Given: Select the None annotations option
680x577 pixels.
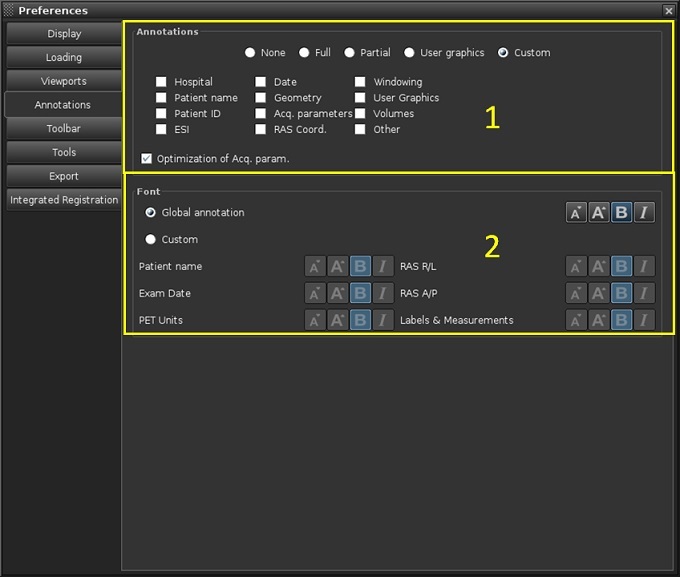Looking at the screenshot, I should tap(249, 53).
